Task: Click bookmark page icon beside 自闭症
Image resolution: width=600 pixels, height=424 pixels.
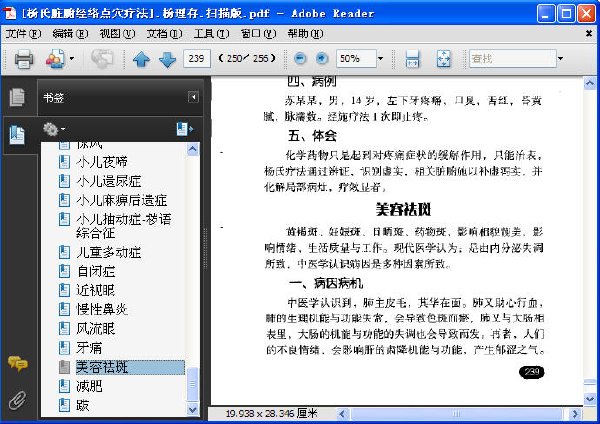Action: (x=64, y=271)
